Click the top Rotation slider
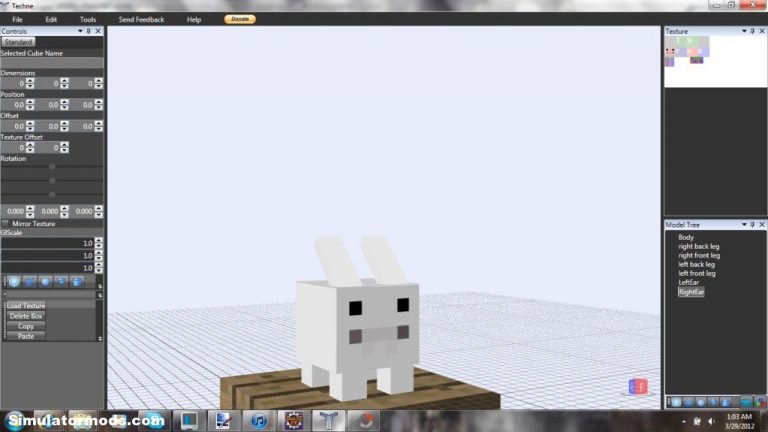This screenshot has height=432, width=768. [x=52, y=167]
